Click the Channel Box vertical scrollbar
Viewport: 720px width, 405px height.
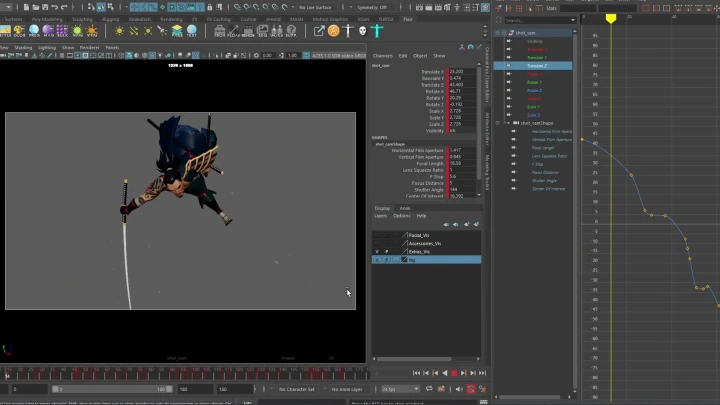pos(479,124)
